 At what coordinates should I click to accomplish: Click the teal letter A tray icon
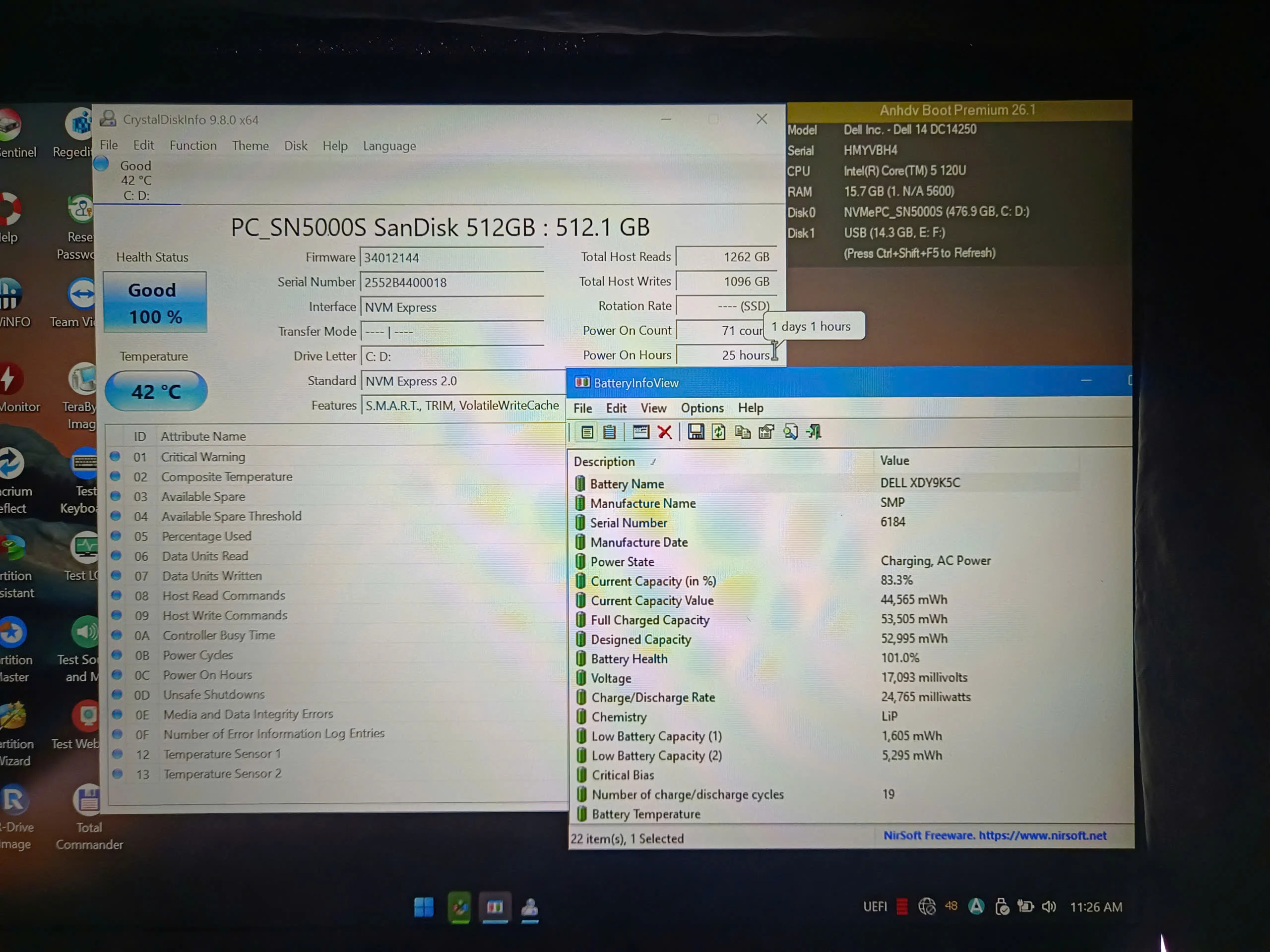976,907
